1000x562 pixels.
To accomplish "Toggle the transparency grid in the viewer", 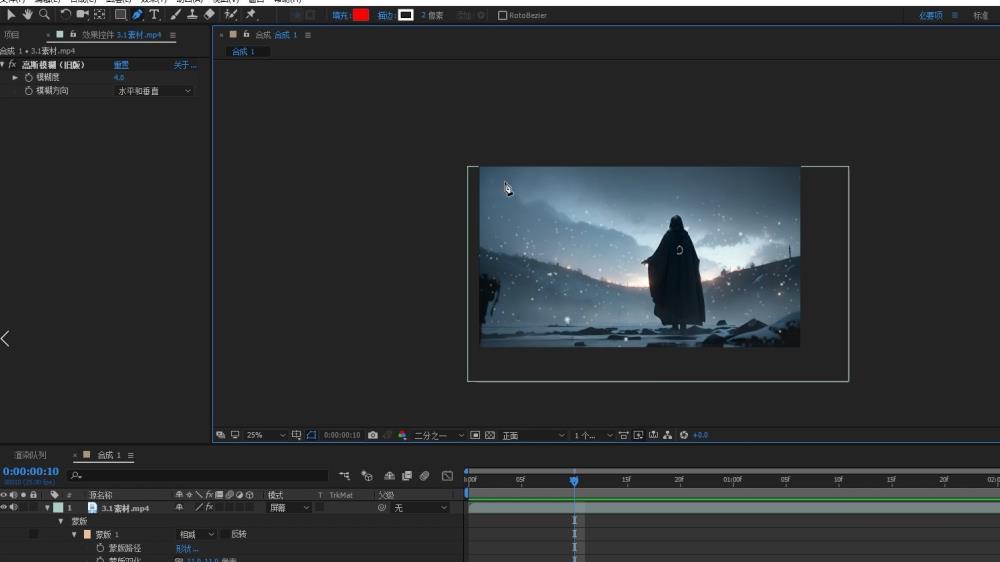I will 490,435.
